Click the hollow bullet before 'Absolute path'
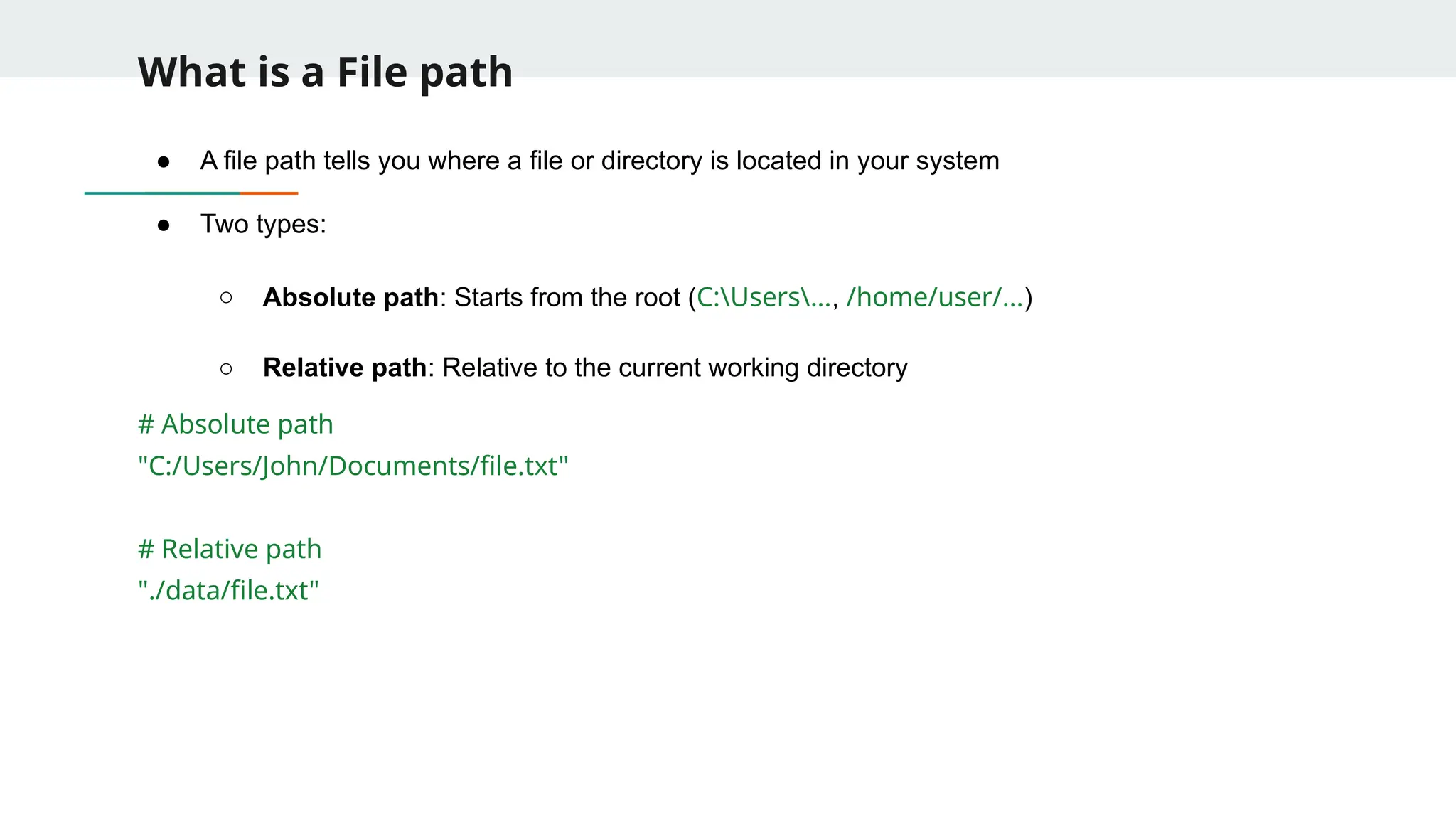Viewport: 1456px width, 819px height. coord(226,298)
